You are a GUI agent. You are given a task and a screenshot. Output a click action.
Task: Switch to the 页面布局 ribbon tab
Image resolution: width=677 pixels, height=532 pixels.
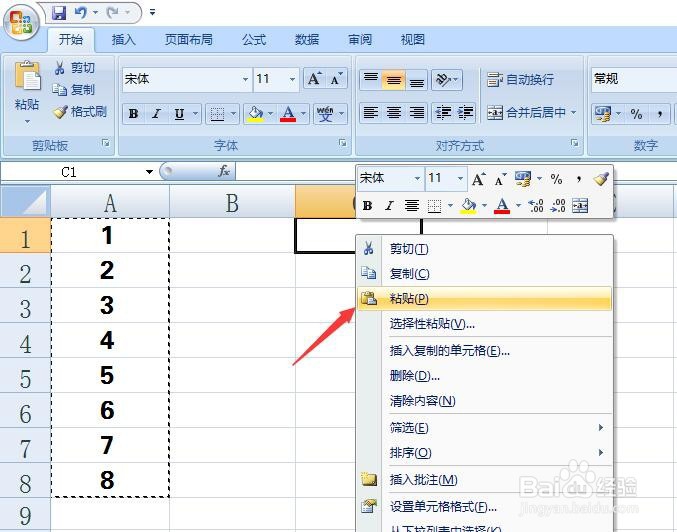tap(189, 40)
